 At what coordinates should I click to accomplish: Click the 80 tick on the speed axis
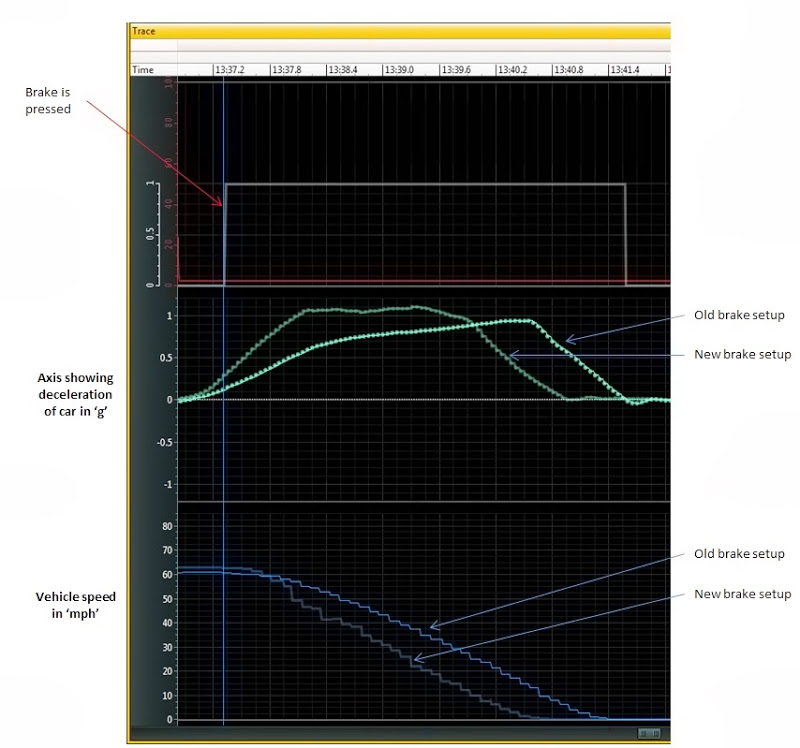click(x=168, y=526)
